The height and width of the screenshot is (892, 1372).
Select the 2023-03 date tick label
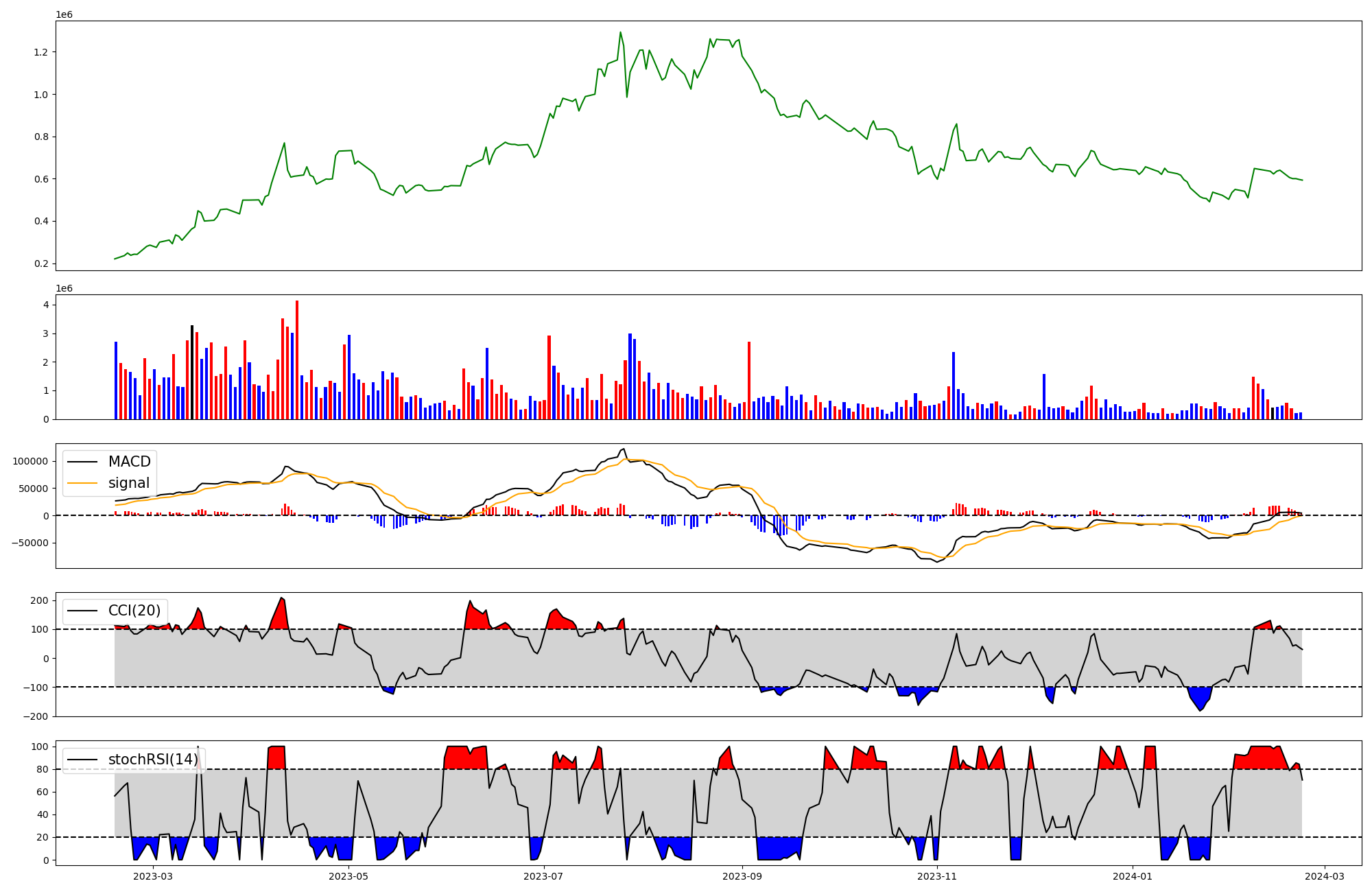click(x=153, y=876)
